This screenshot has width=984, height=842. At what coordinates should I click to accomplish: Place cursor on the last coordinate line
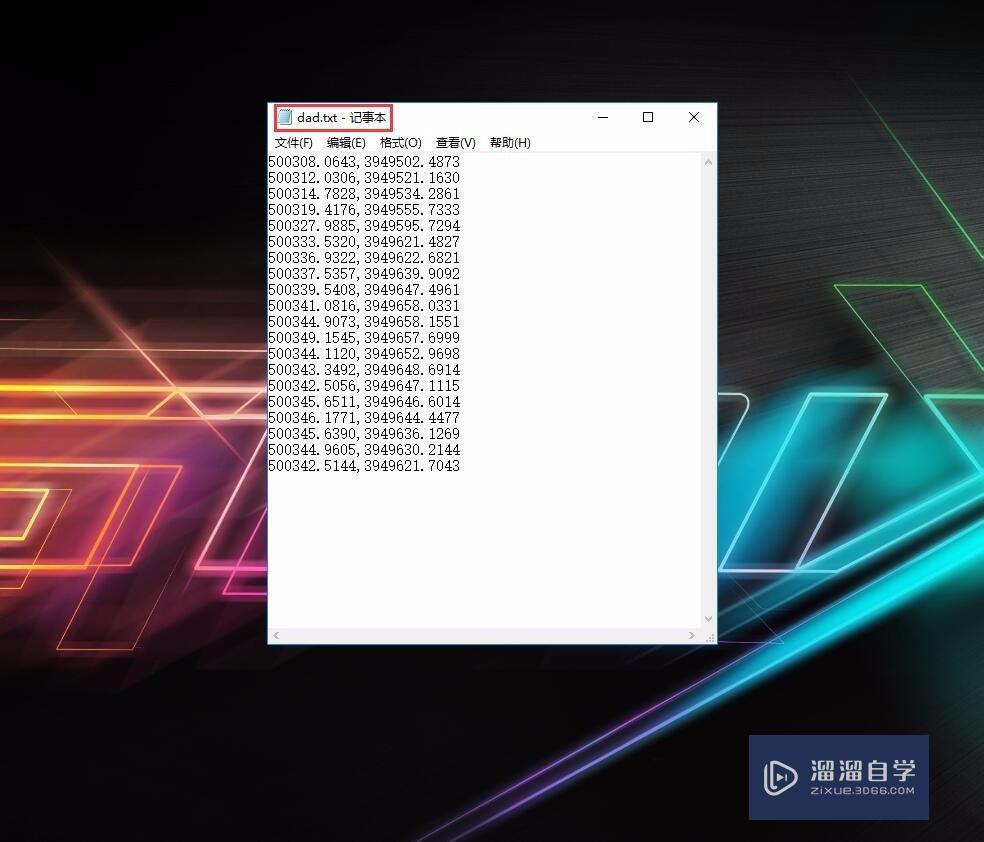364,465
